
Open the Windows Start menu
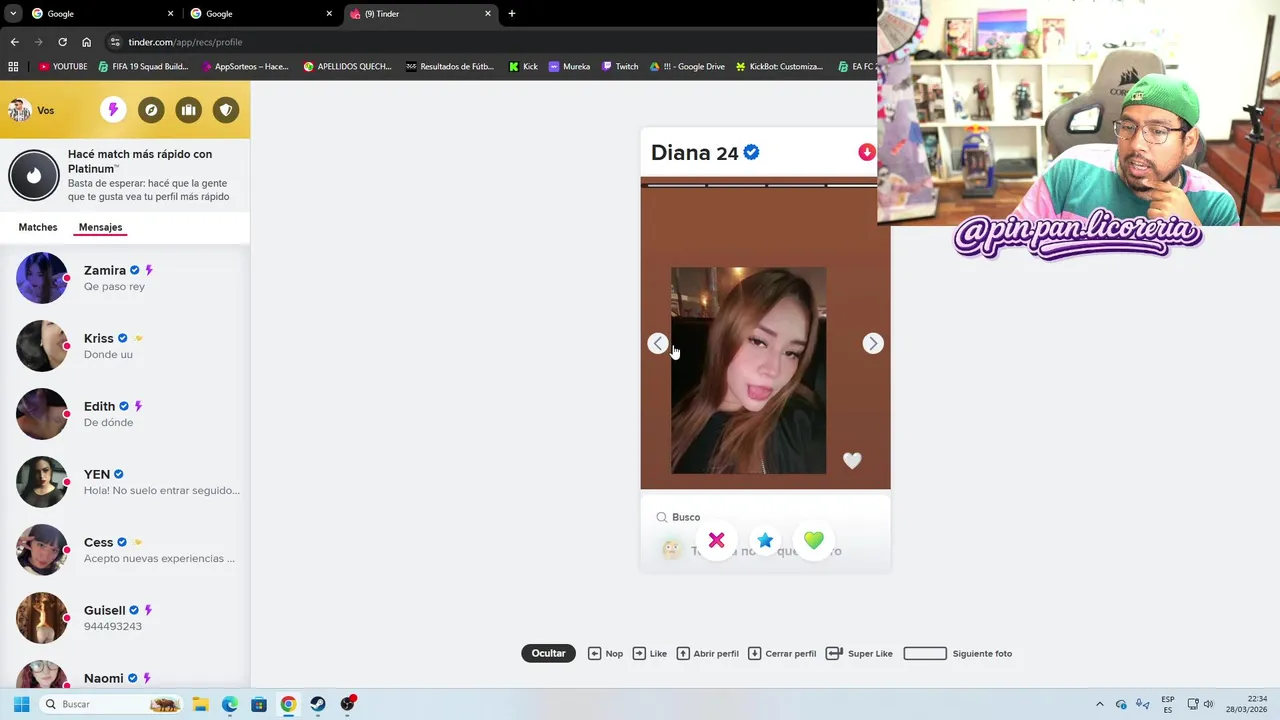(21, 704)
